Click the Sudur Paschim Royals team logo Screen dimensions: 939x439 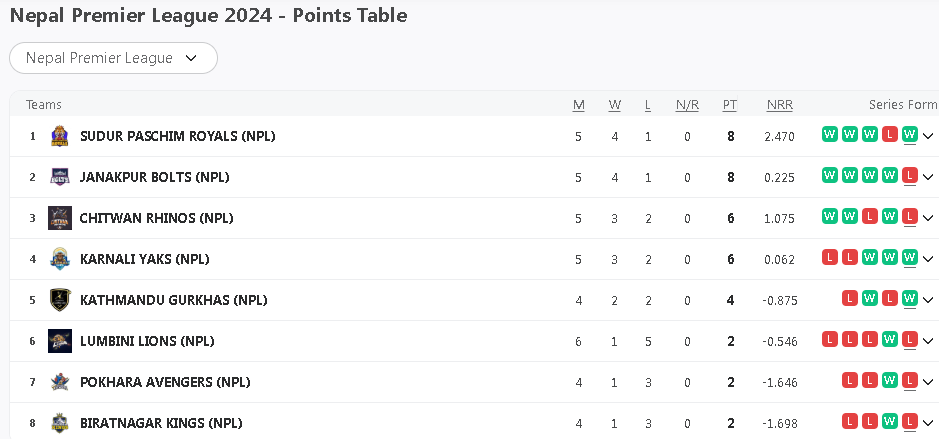[60, 136]
